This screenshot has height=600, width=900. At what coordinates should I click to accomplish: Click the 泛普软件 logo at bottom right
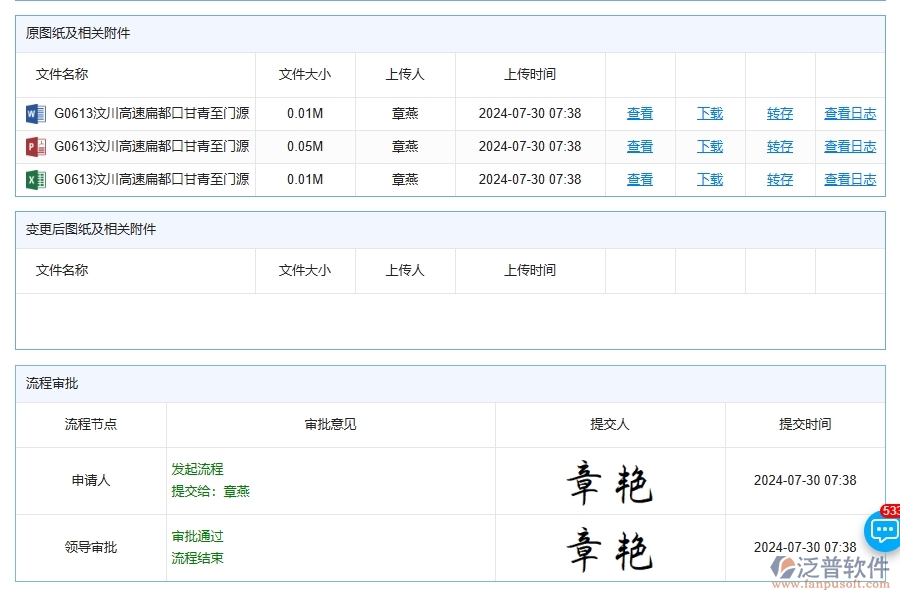(826, 567)
